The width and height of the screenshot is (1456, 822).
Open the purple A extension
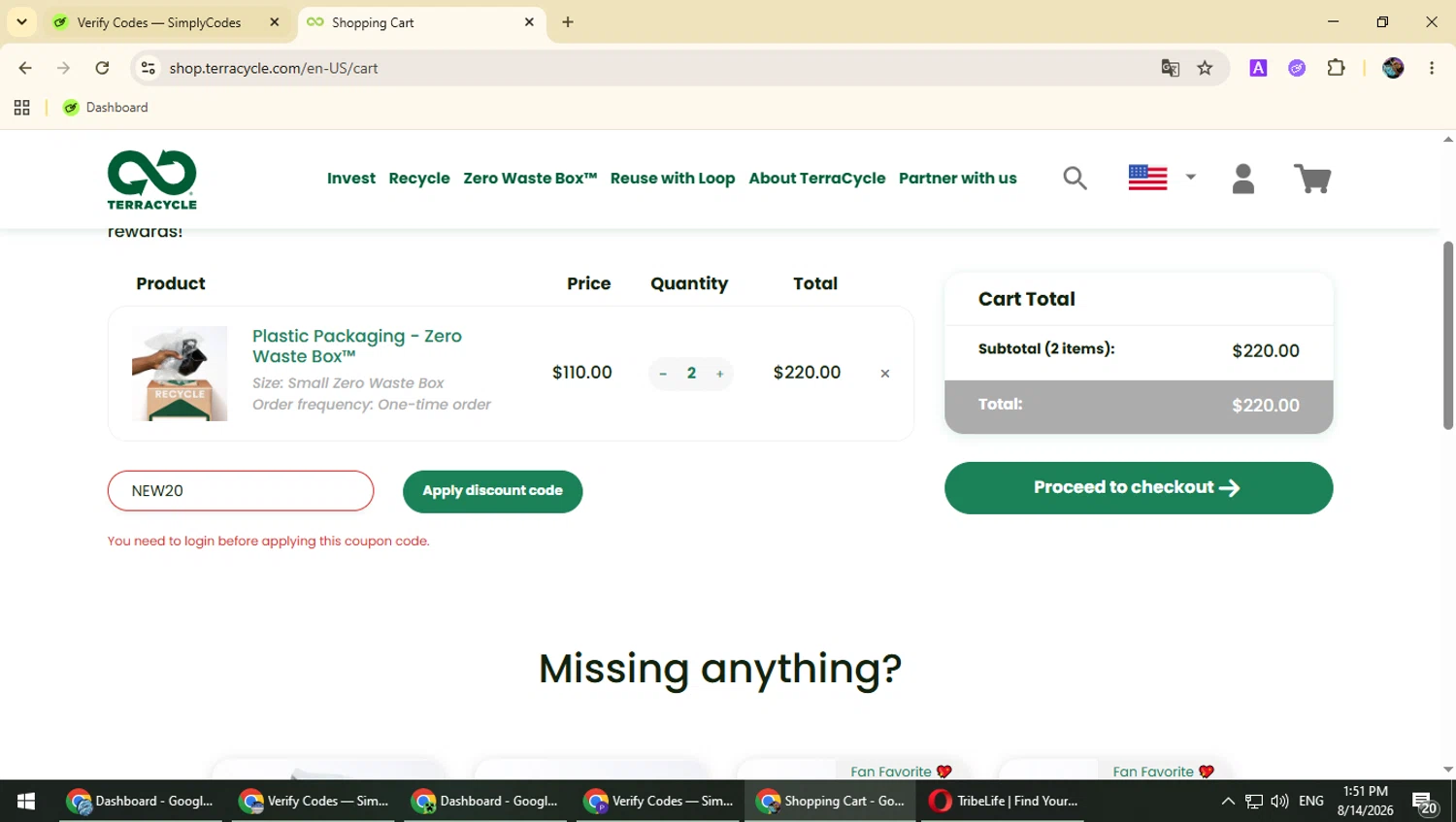(1258, 68)
